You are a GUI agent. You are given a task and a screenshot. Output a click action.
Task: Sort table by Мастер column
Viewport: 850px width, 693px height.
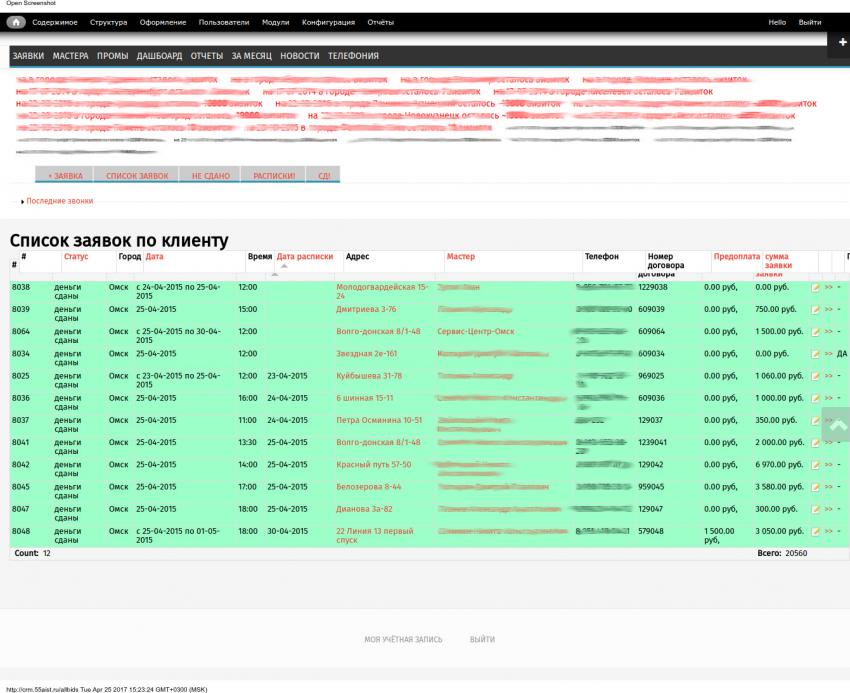[461, 256]
